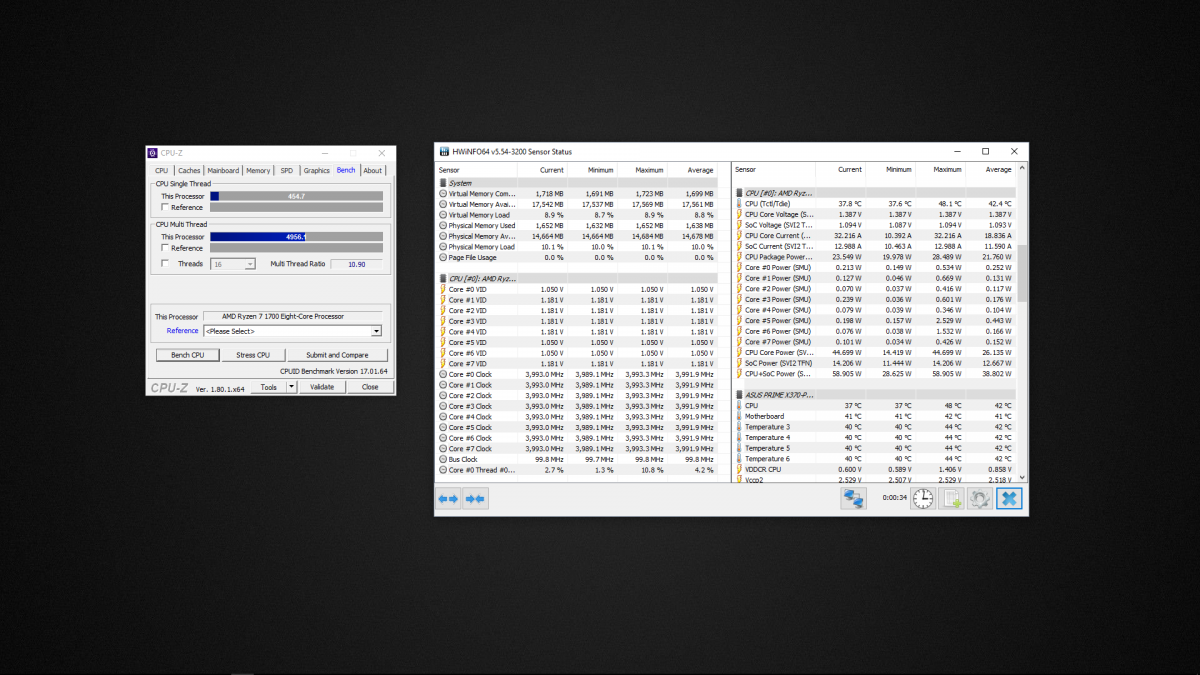Click the multi thread score bar 4956.1

[x=296, y=237]
